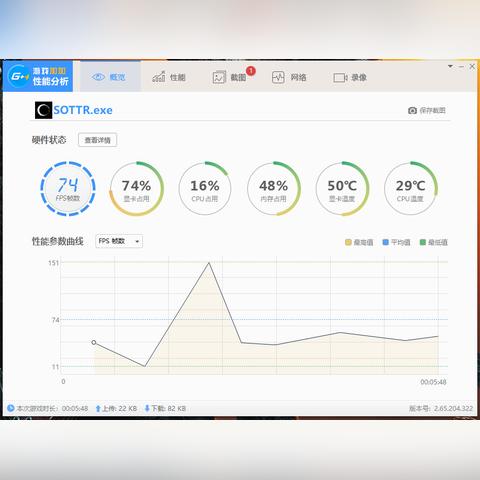Save a screenshot with 保存截图
Screen dimensions: 480x480
(427, 110)
